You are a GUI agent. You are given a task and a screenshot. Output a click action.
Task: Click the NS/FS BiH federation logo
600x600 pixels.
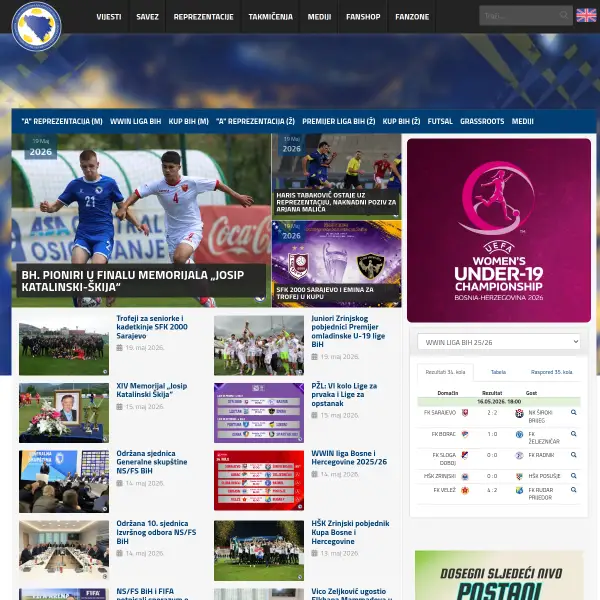[x=36, y=26]
